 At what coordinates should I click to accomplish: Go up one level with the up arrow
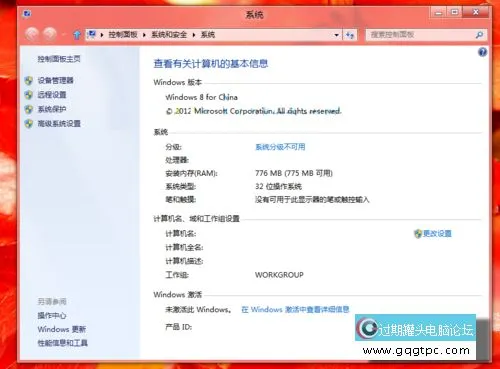[x=77, y=34]
